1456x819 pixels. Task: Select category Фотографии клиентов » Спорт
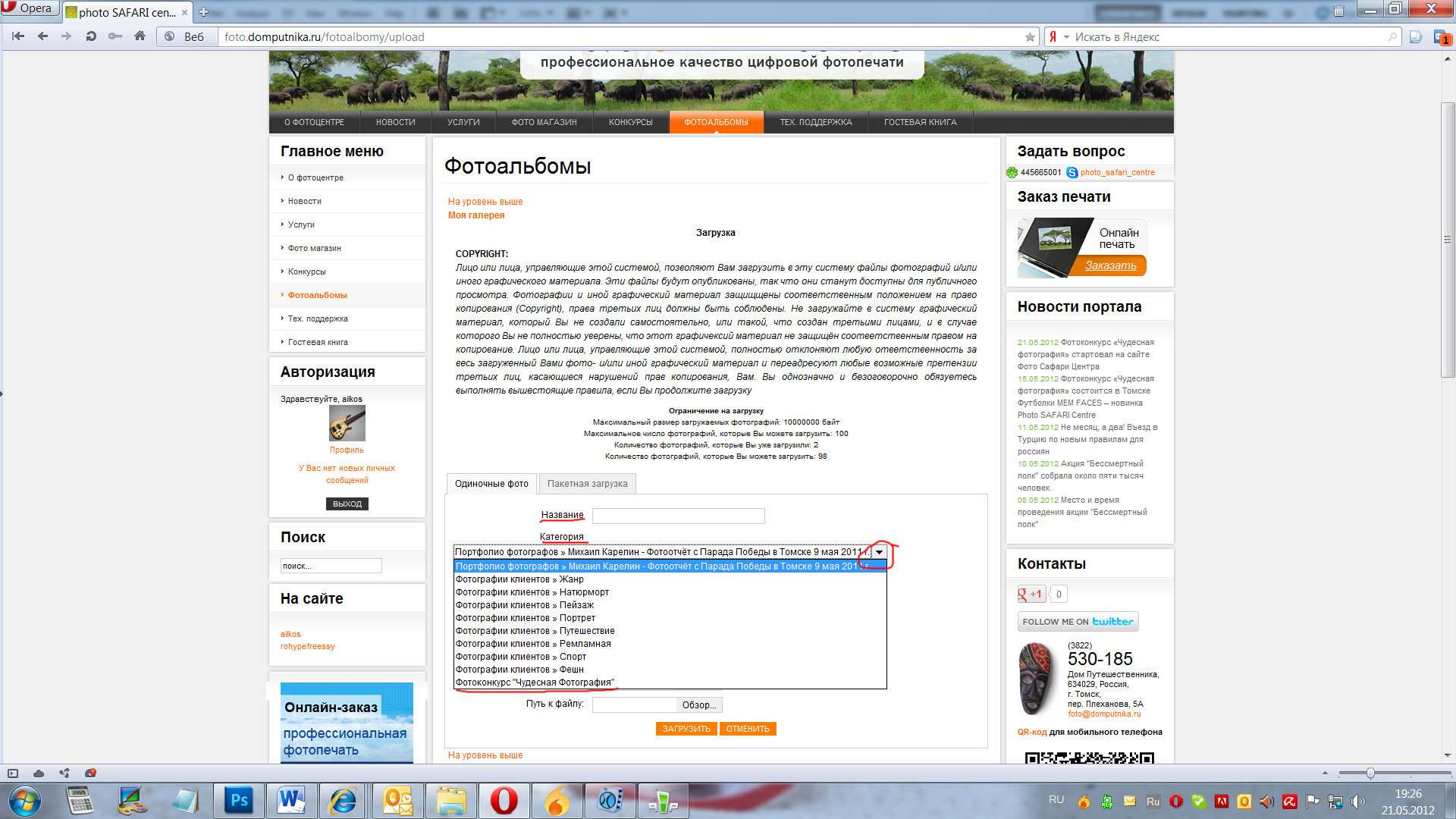coord(670,657)
